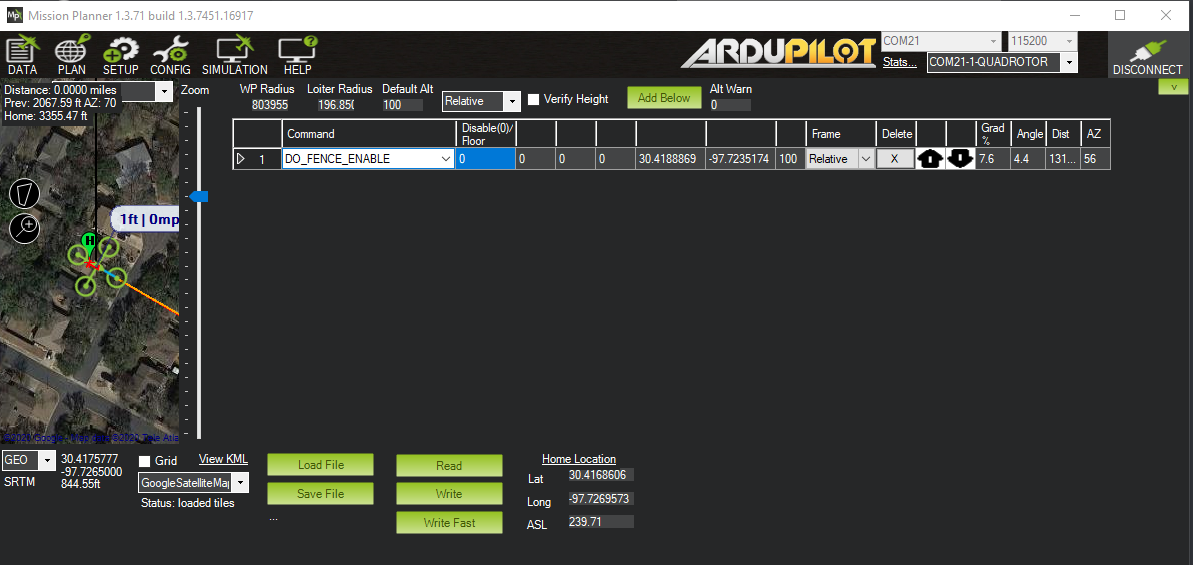Open the COM21-1-QUADROTOR vehicle dropdown

click(1069, 62)
